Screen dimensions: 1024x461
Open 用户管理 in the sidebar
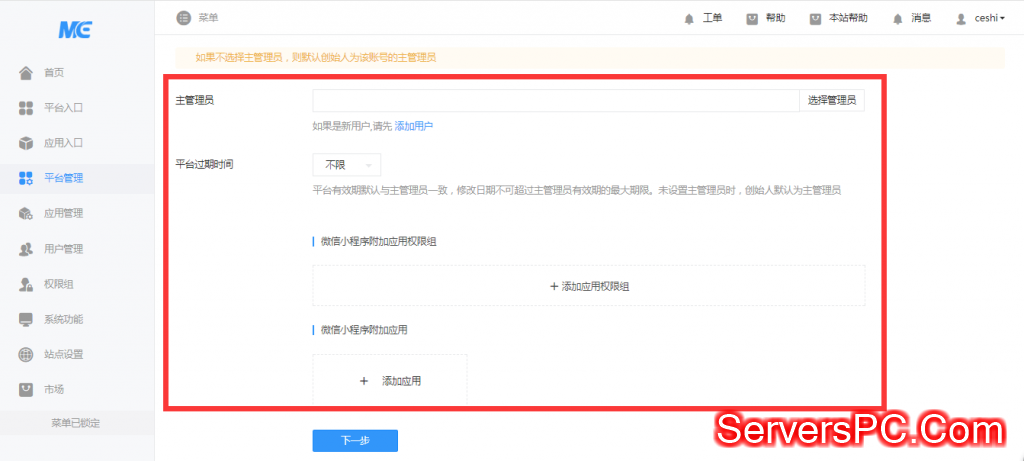77,249
